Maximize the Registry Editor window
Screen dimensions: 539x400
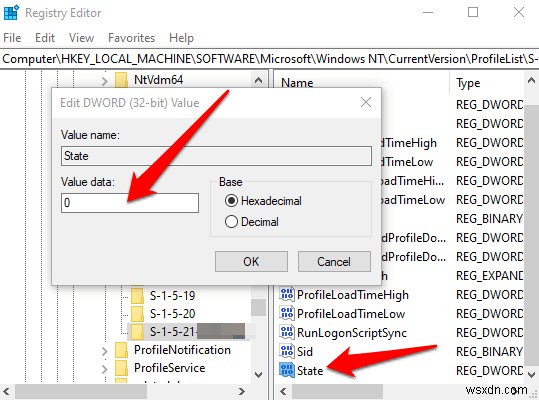click(473, 13)
